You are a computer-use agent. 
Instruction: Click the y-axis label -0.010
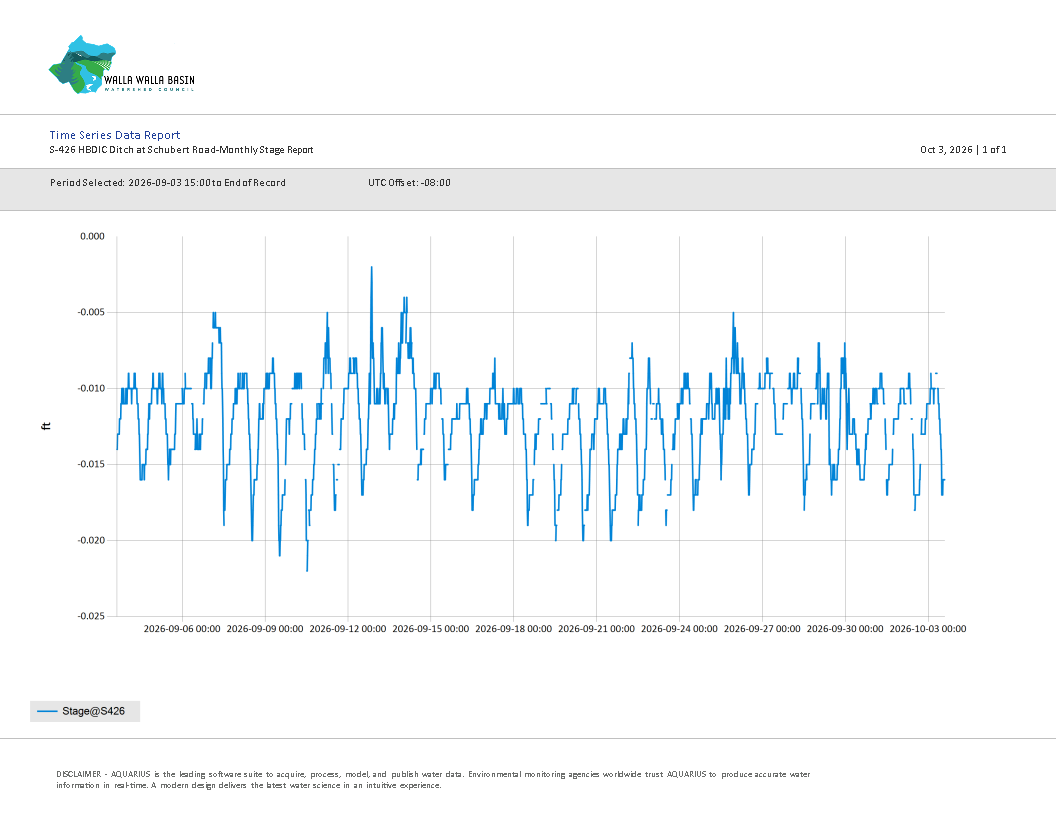[91, 388]
